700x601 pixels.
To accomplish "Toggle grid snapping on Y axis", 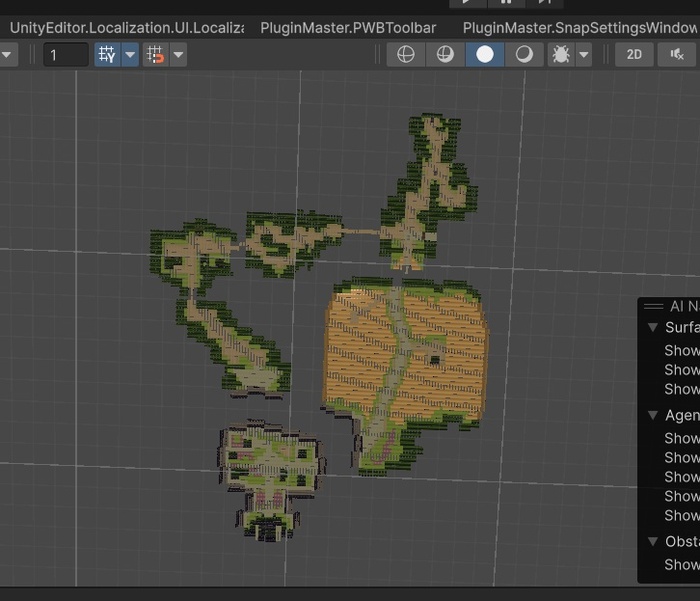I will pos(106,54).
